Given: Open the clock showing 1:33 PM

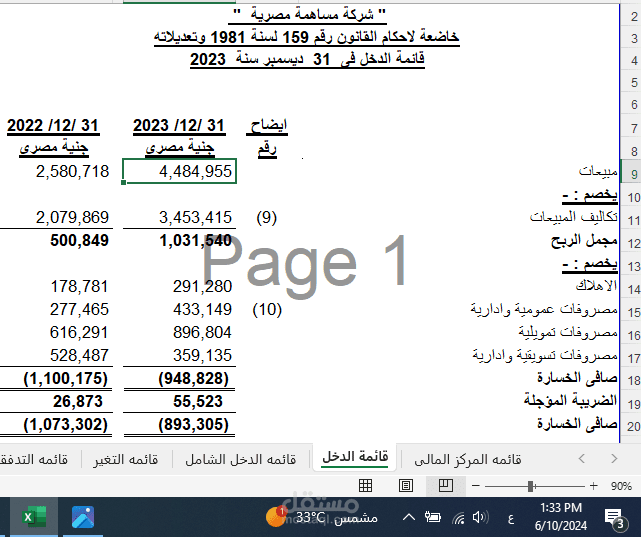Looking at the screenshot, I should [x=561, y=517].
